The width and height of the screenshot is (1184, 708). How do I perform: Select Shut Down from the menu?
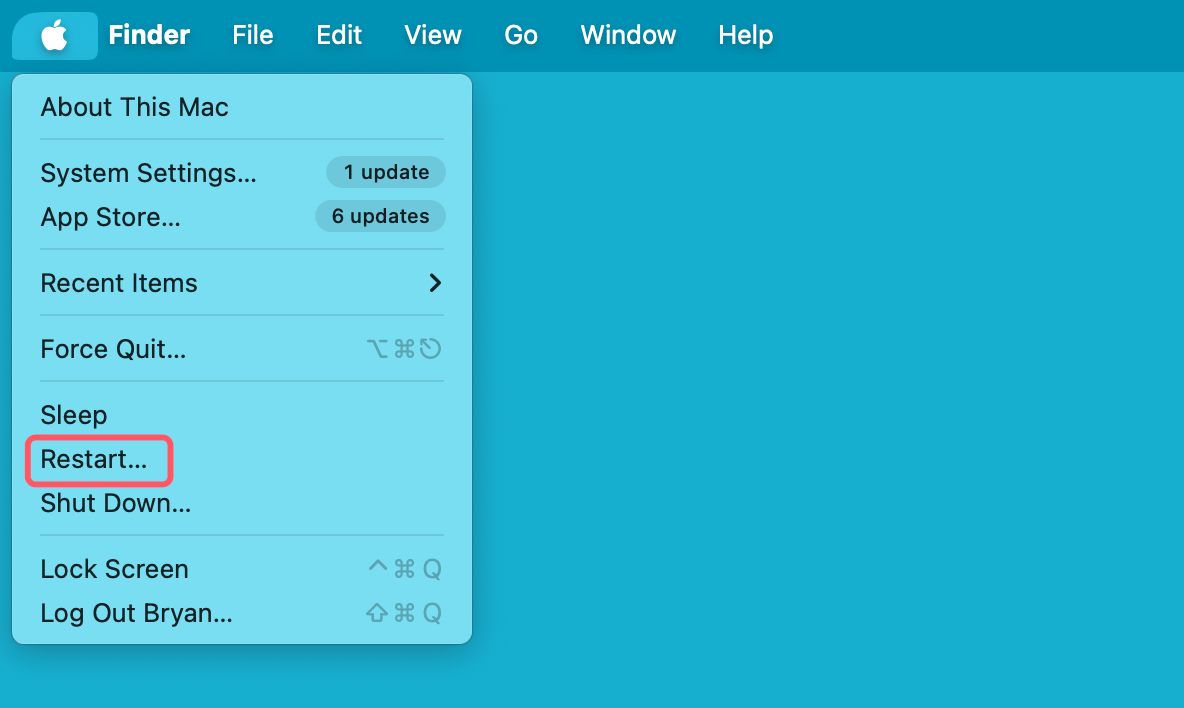[x=115, y=503]
